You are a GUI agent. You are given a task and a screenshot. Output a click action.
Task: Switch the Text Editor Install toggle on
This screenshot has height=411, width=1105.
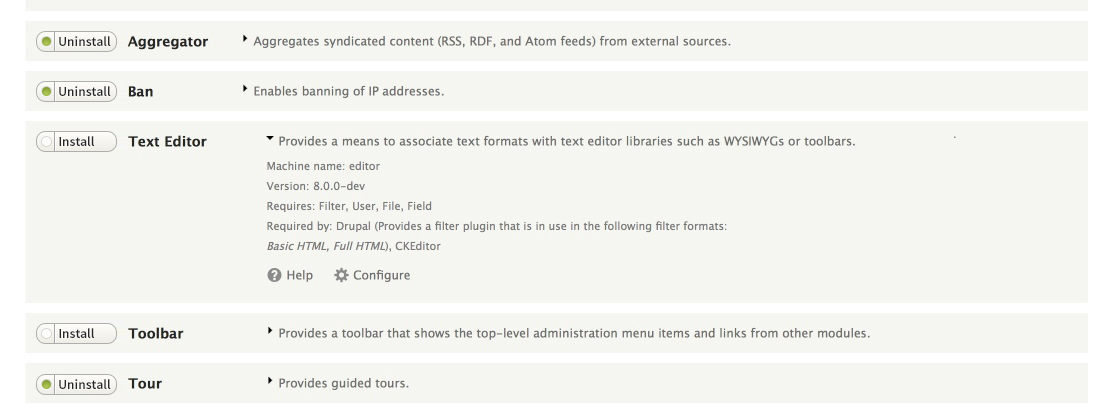click(76, 142)
